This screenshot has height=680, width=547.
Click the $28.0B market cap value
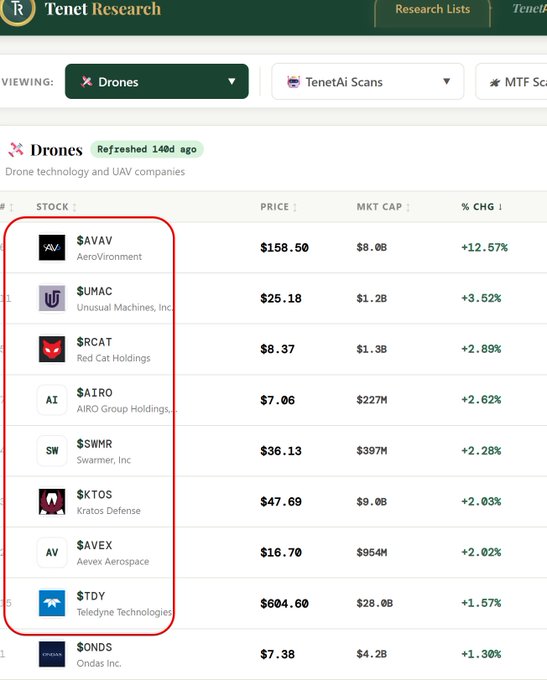(x=374, y=603)
